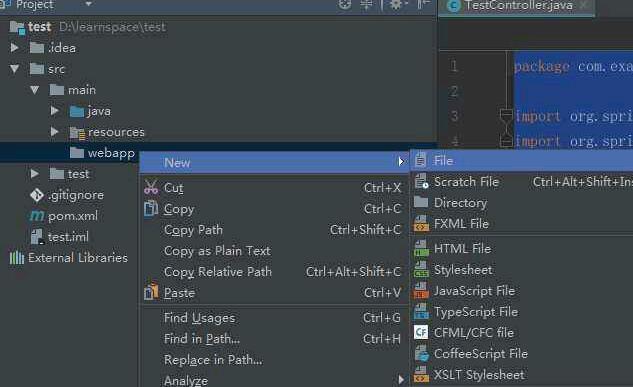
Task: Expand the resources folder arrow
Action: pos(54,132)
